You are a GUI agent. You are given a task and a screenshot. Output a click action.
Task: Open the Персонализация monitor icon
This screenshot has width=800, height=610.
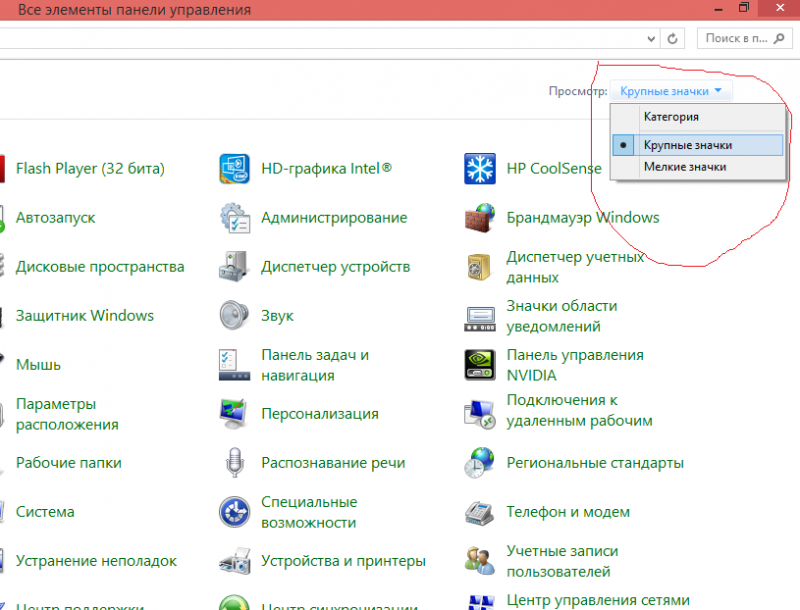pyautogui.click(x=234, y=414)
